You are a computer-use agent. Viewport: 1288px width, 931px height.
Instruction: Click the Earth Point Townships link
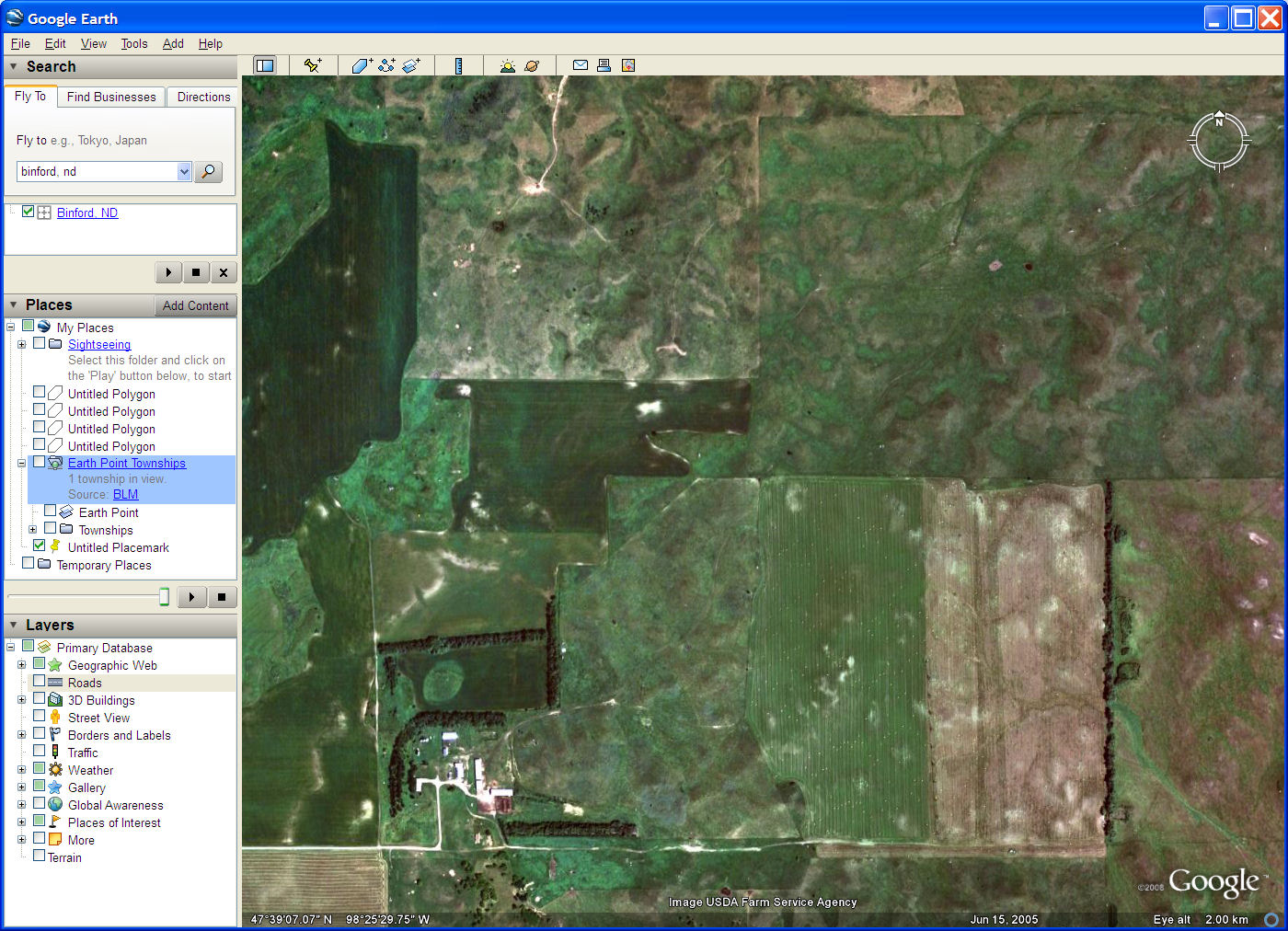127,463
